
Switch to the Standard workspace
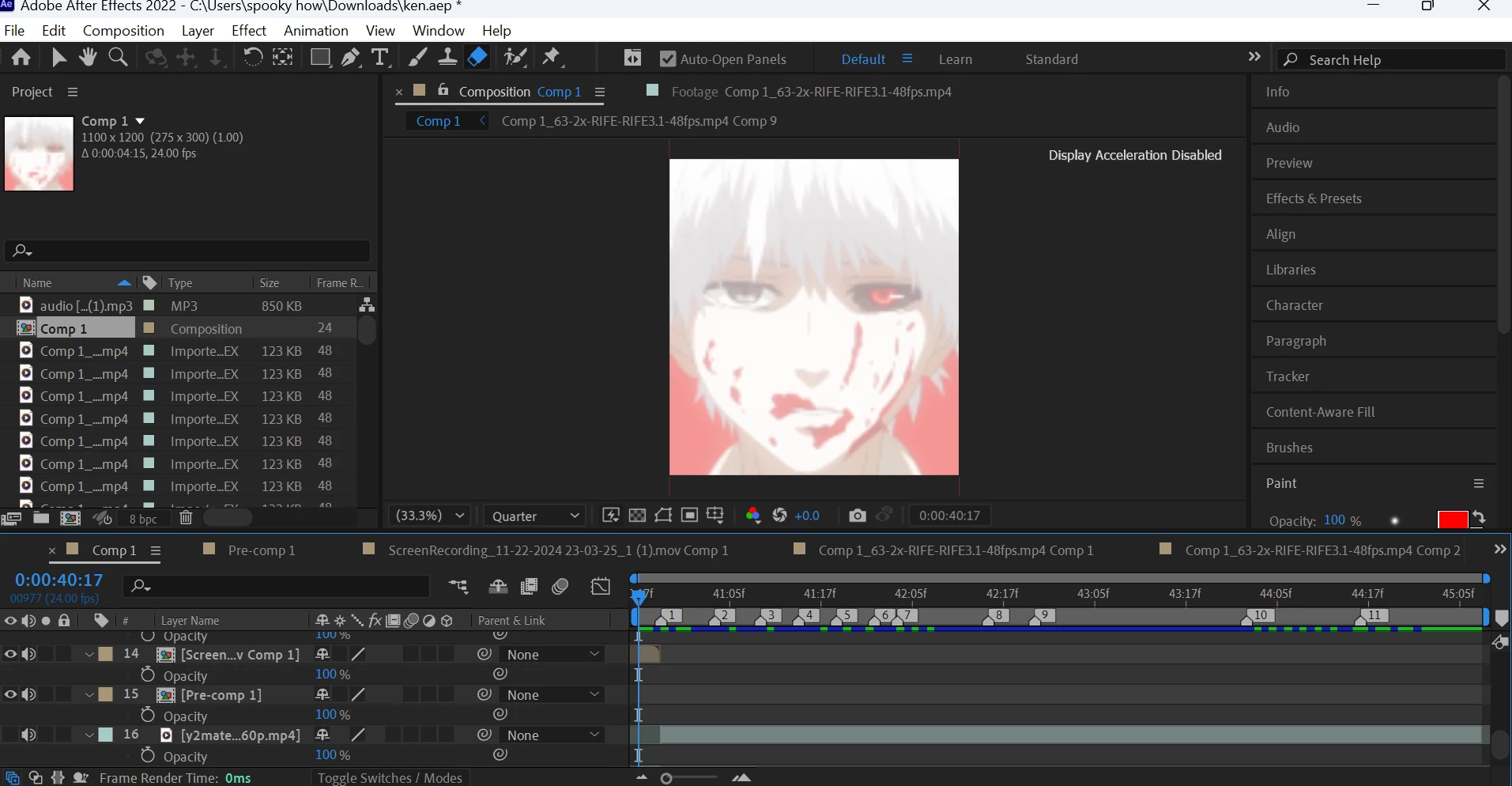(x=1051, y=59)
